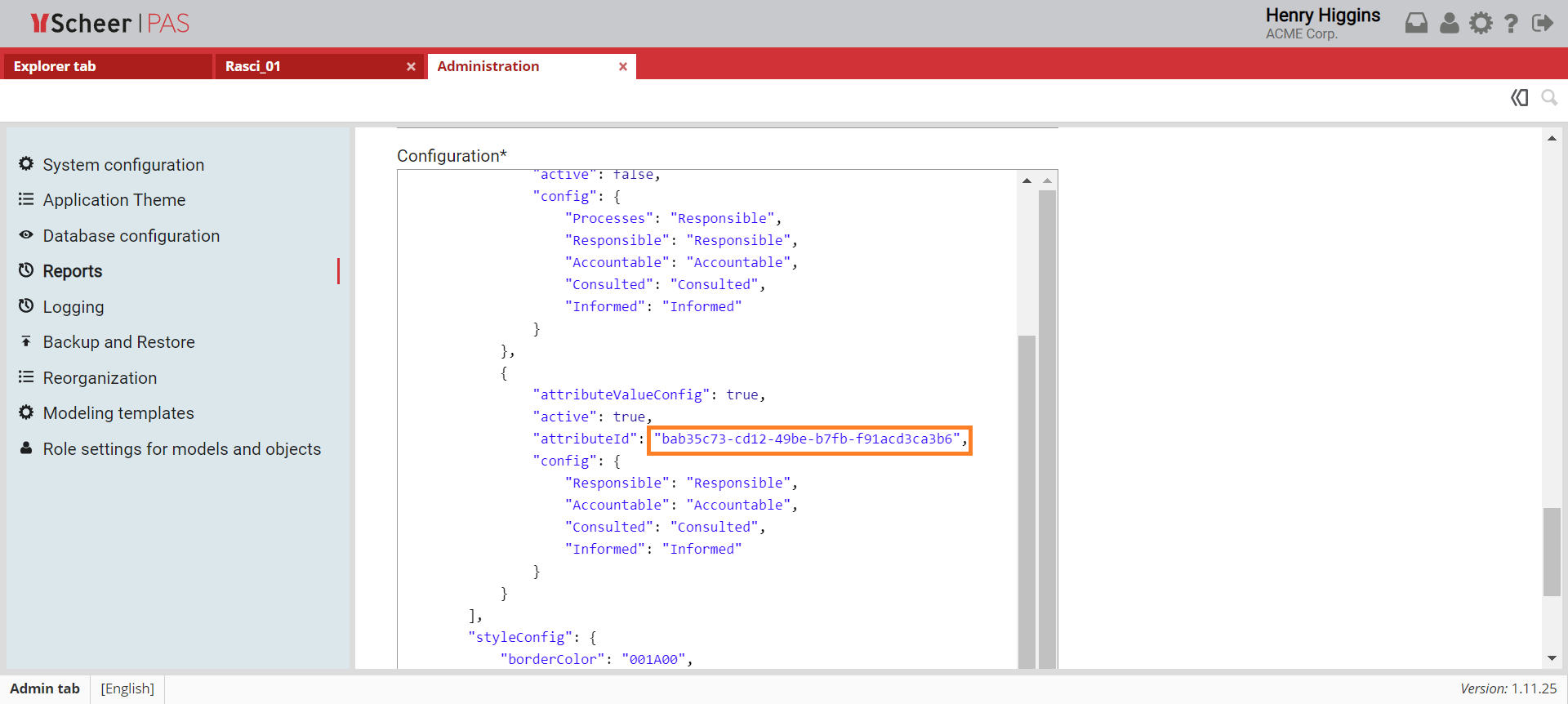Viewport: 1568px width, 704px height.
Task: Select Application Theme menu item
Action: point(114,200)
